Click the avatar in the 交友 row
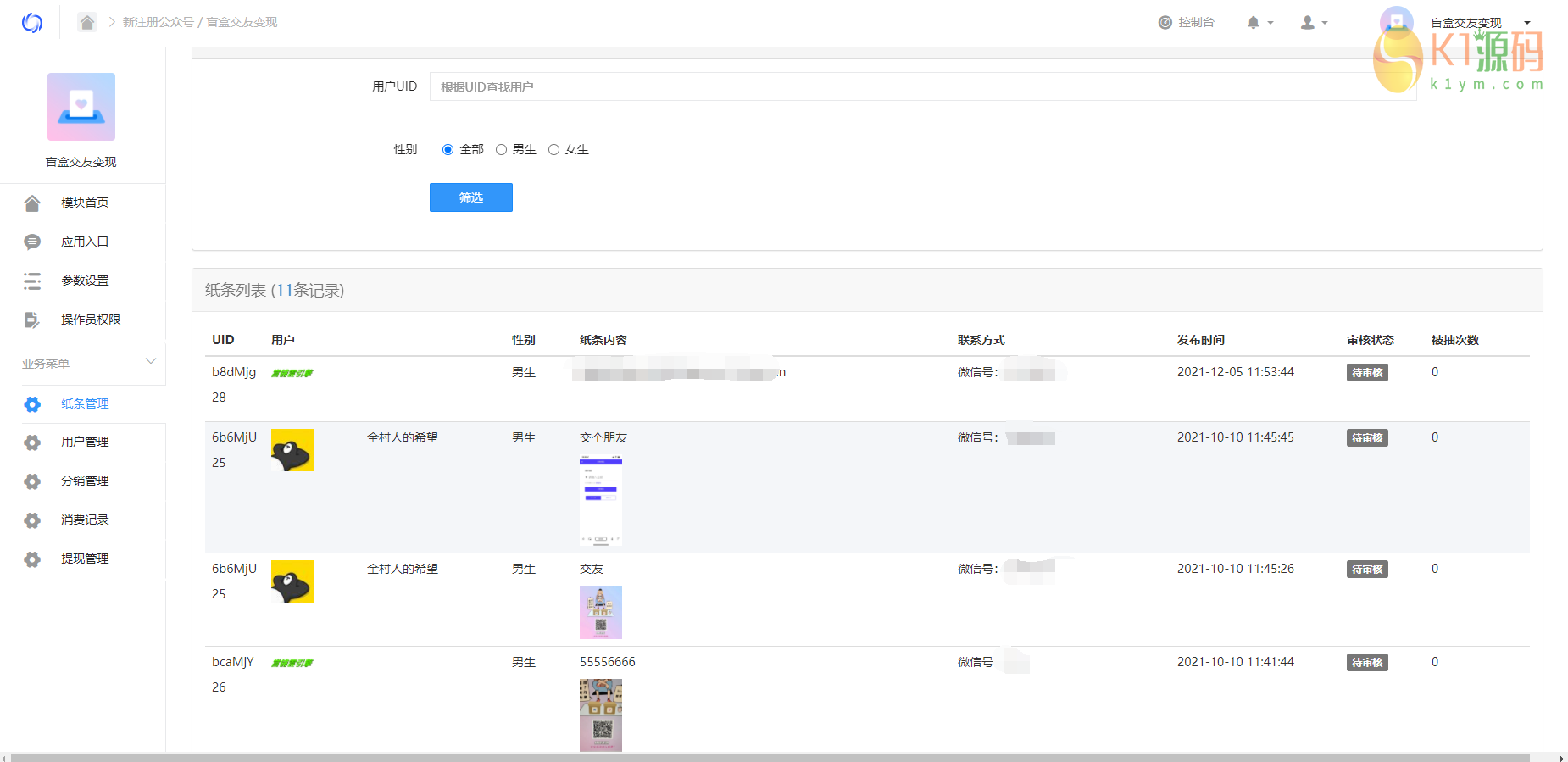The image size is (1568, 762). point(292,581)
